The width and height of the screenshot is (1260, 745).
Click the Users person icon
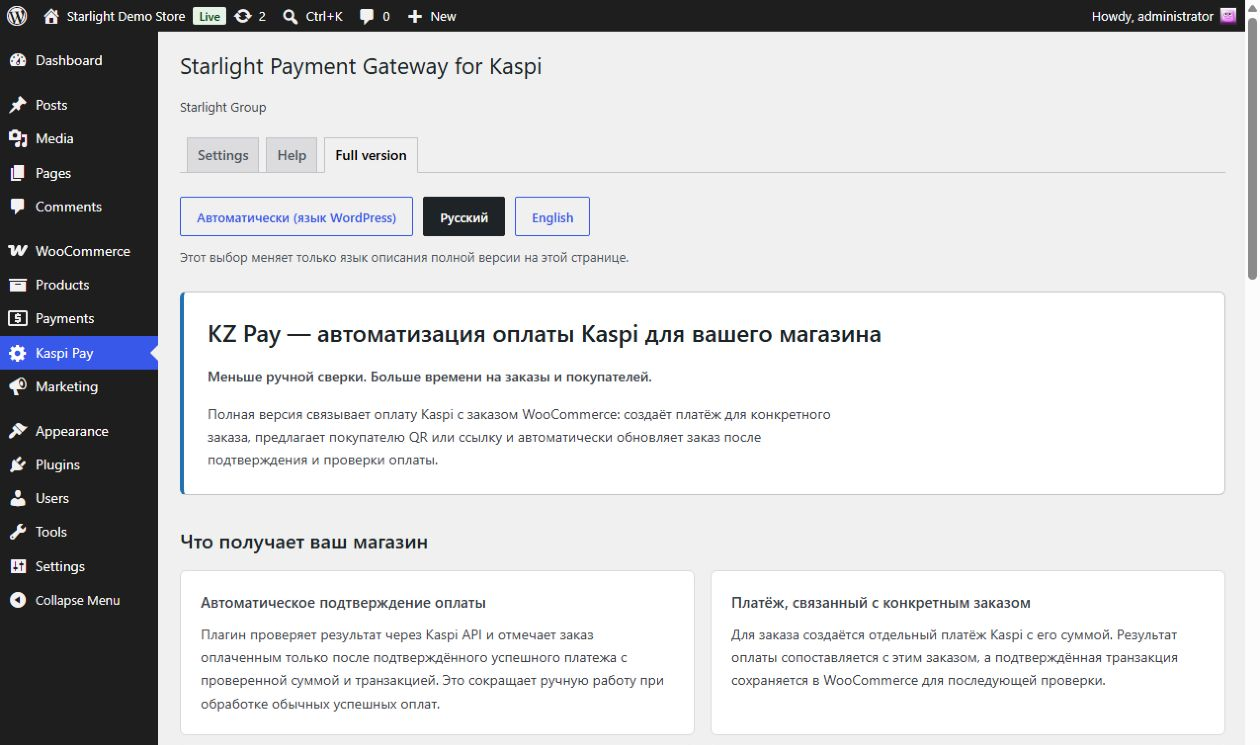[x=17, y=498]
